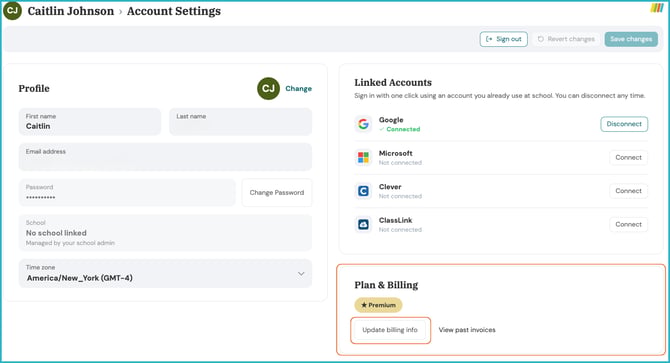
Task: Sign out of the account
Action: coord(504,39)
